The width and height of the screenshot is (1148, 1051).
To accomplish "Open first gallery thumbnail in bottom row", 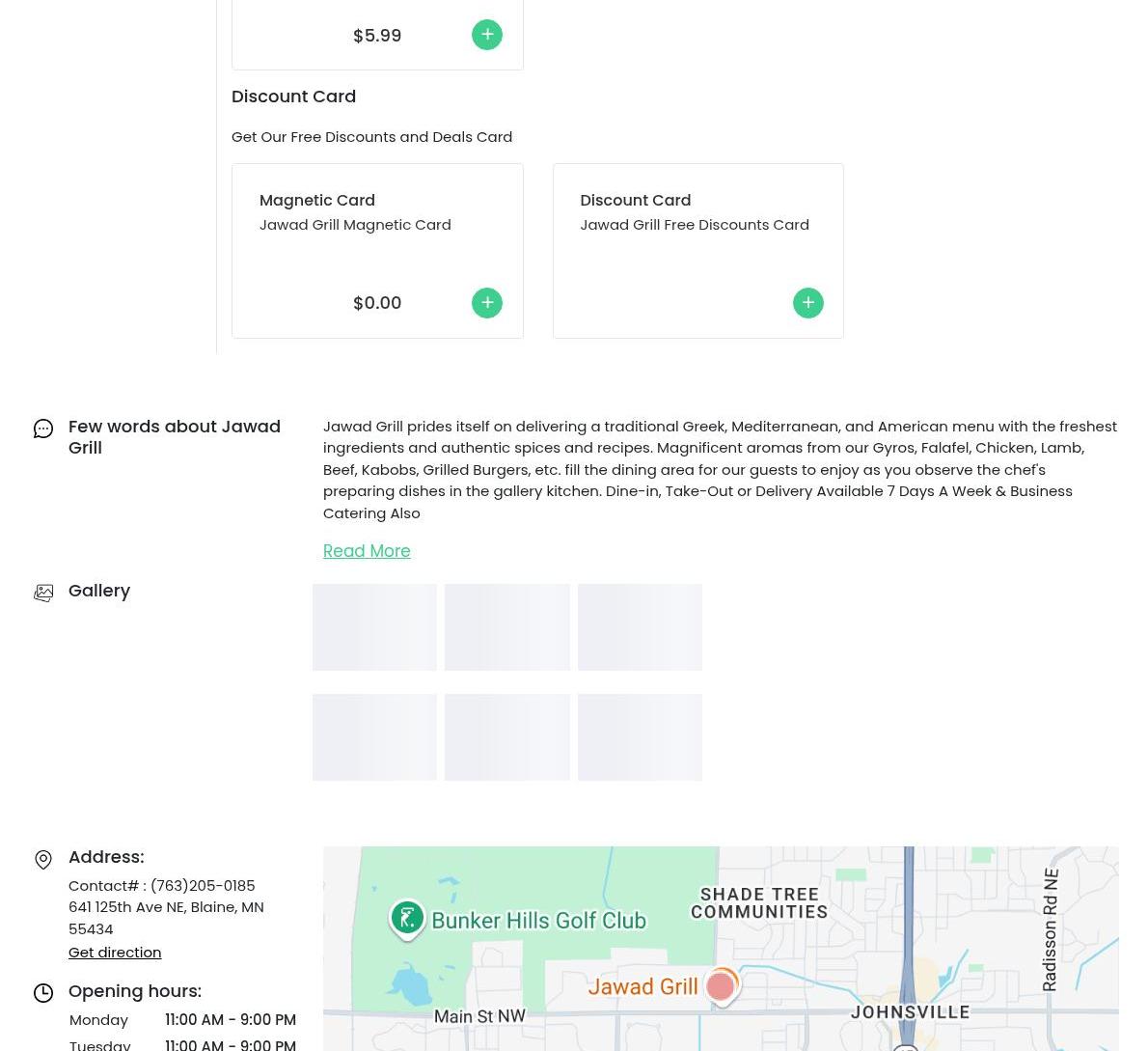I will point(374,737).
